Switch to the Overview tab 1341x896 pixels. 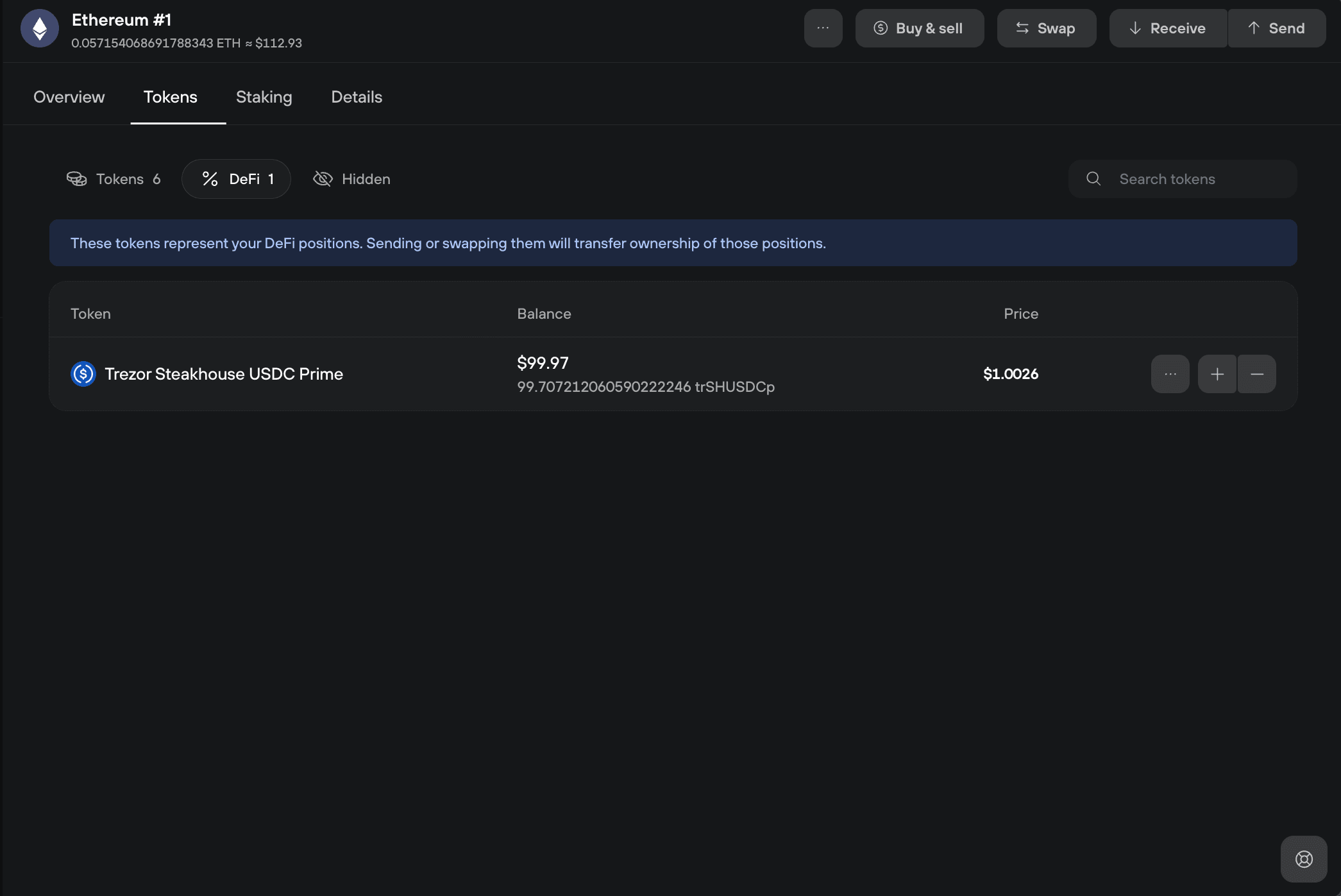click(69, 97)
